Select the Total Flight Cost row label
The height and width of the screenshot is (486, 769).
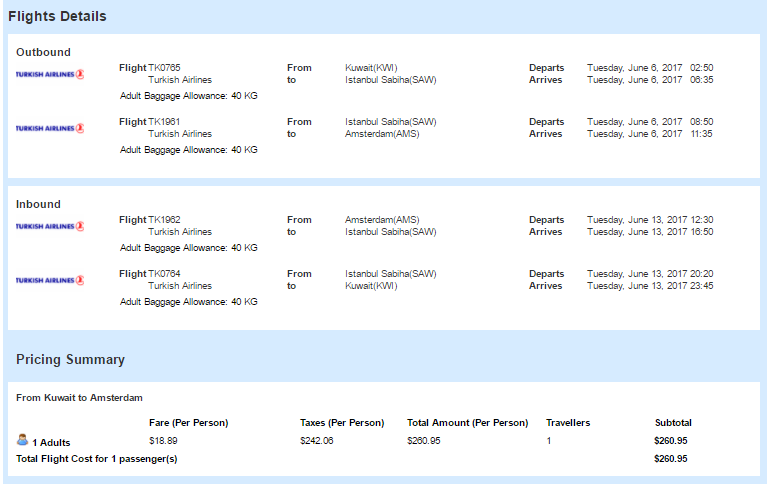tap(95, 459)
